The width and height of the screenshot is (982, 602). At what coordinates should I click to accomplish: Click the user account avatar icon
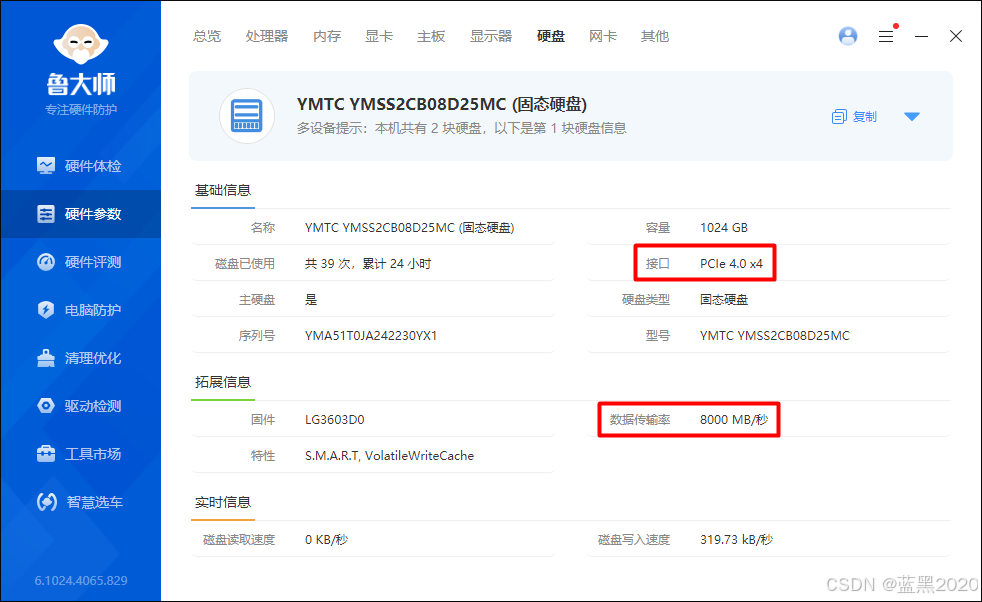click(x=848, y=36)
